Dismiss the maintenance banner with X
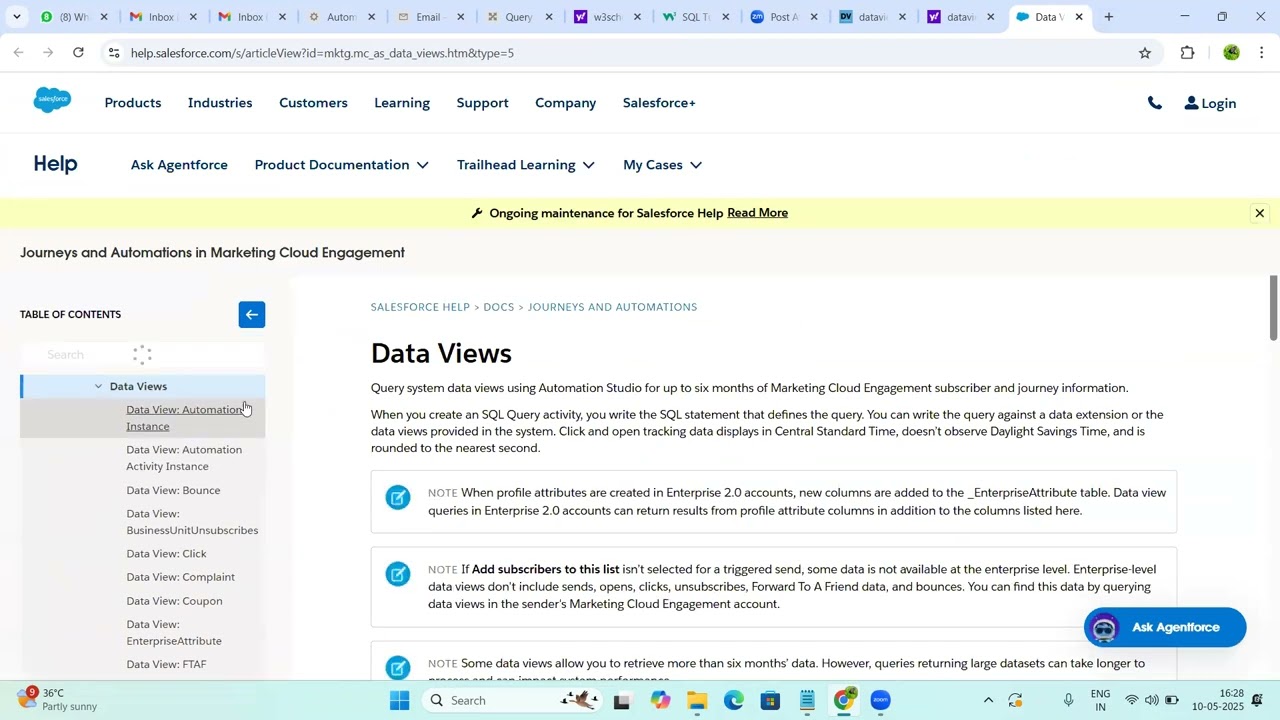The width and height of the screenshot is (1280, 720). coord(1259,213)
